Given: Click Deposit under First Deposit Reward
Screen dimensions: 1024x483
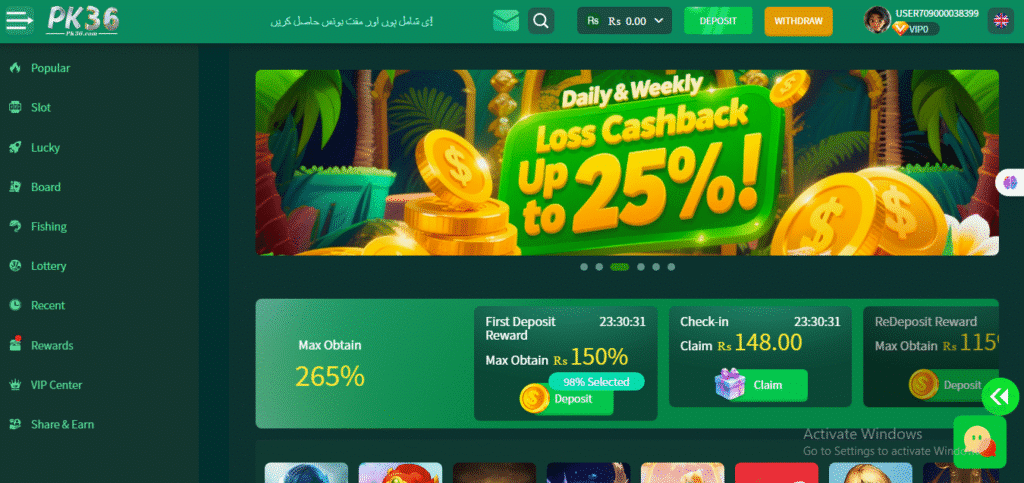Looking at the screenshot, I should point(568,399).
